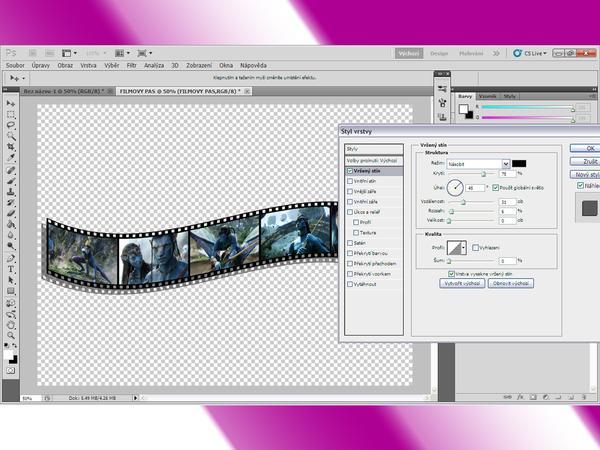Viewport: 600px width, 450px height.
Task: Click the OK button in Styl vrstvy
Action: point(590,148)
